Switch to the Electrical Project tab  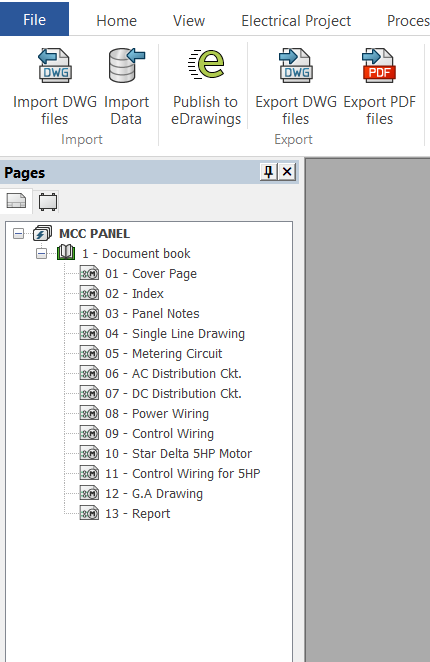[296, 21]
